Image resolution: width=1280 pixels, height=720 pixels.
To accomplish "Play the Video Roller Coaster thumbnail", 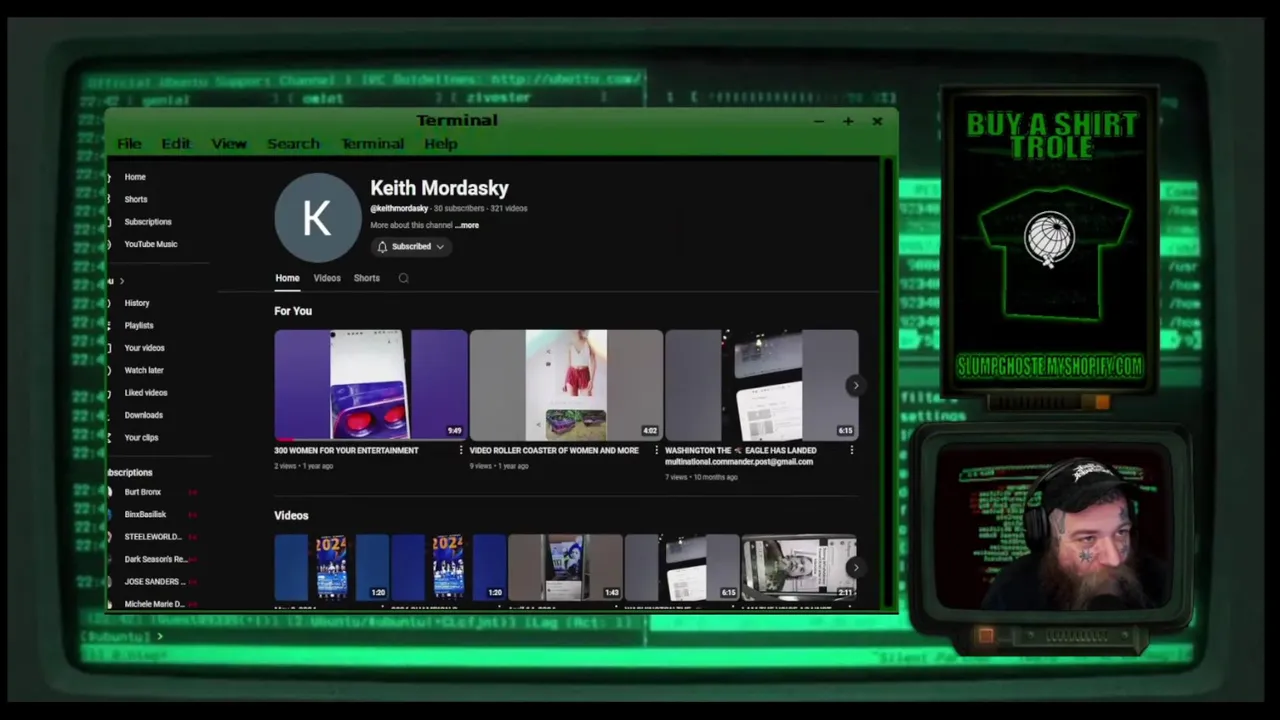I will click(566, 384).
